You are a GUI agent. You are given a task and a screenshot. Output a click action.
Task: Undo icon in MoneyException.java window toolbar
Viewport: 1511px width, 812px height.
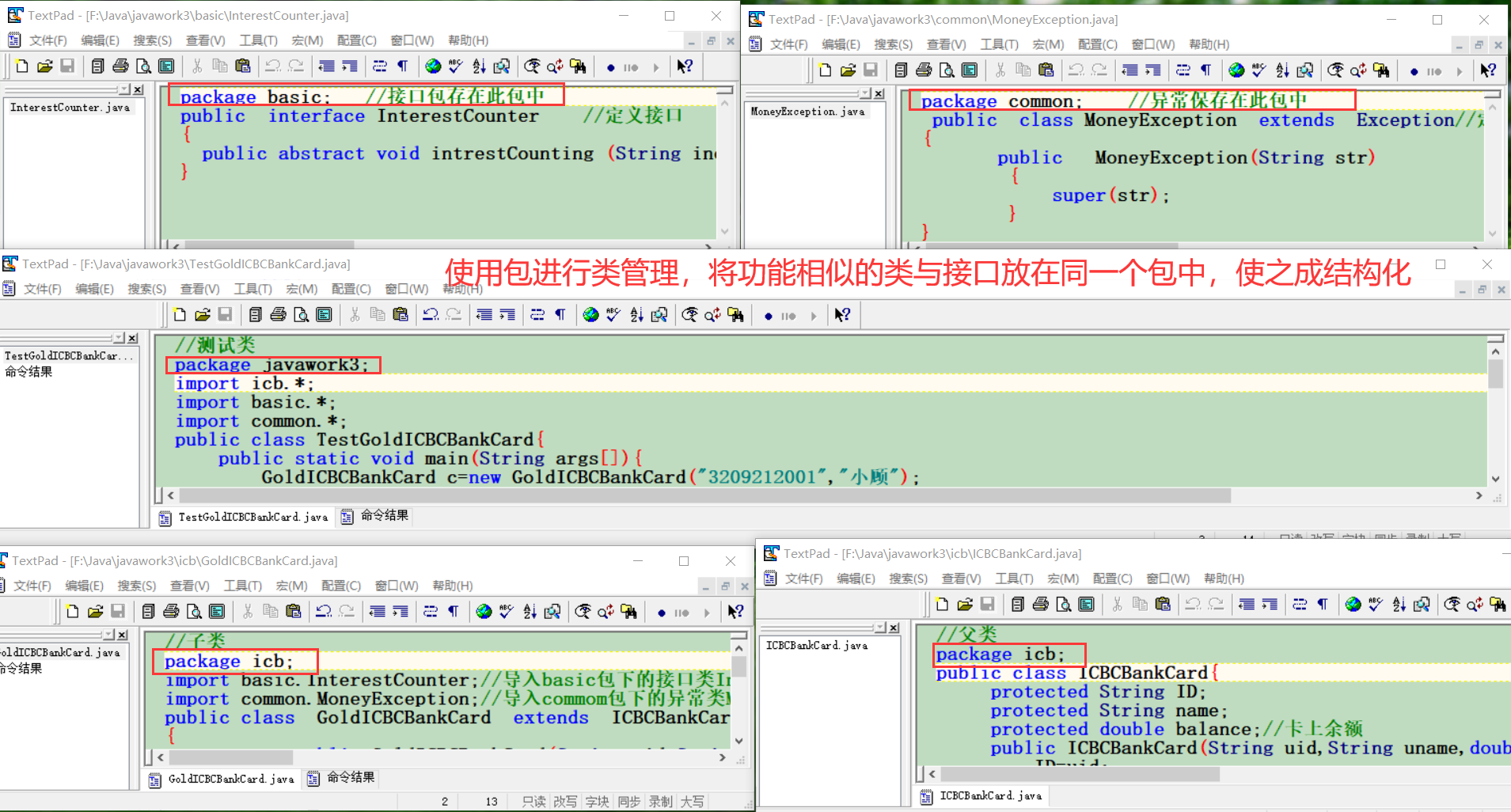pos(1076,70)
